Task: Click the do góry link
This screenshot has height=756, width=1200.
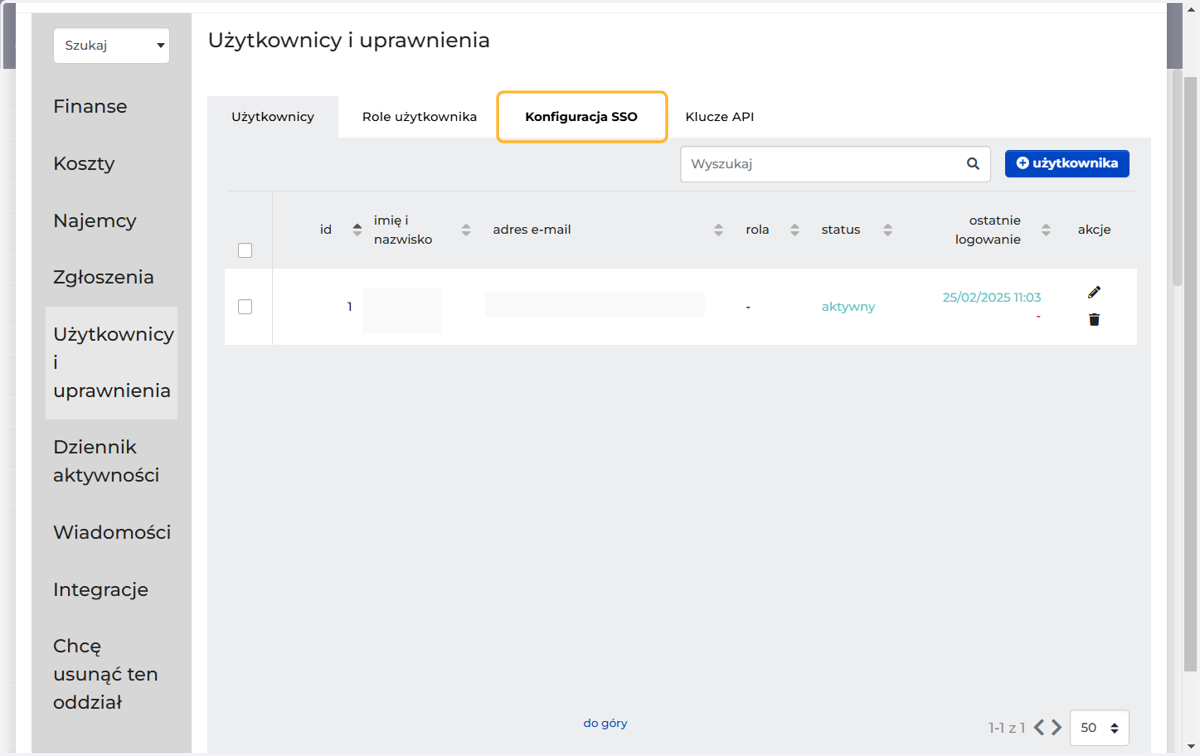Action: (606, 723)
